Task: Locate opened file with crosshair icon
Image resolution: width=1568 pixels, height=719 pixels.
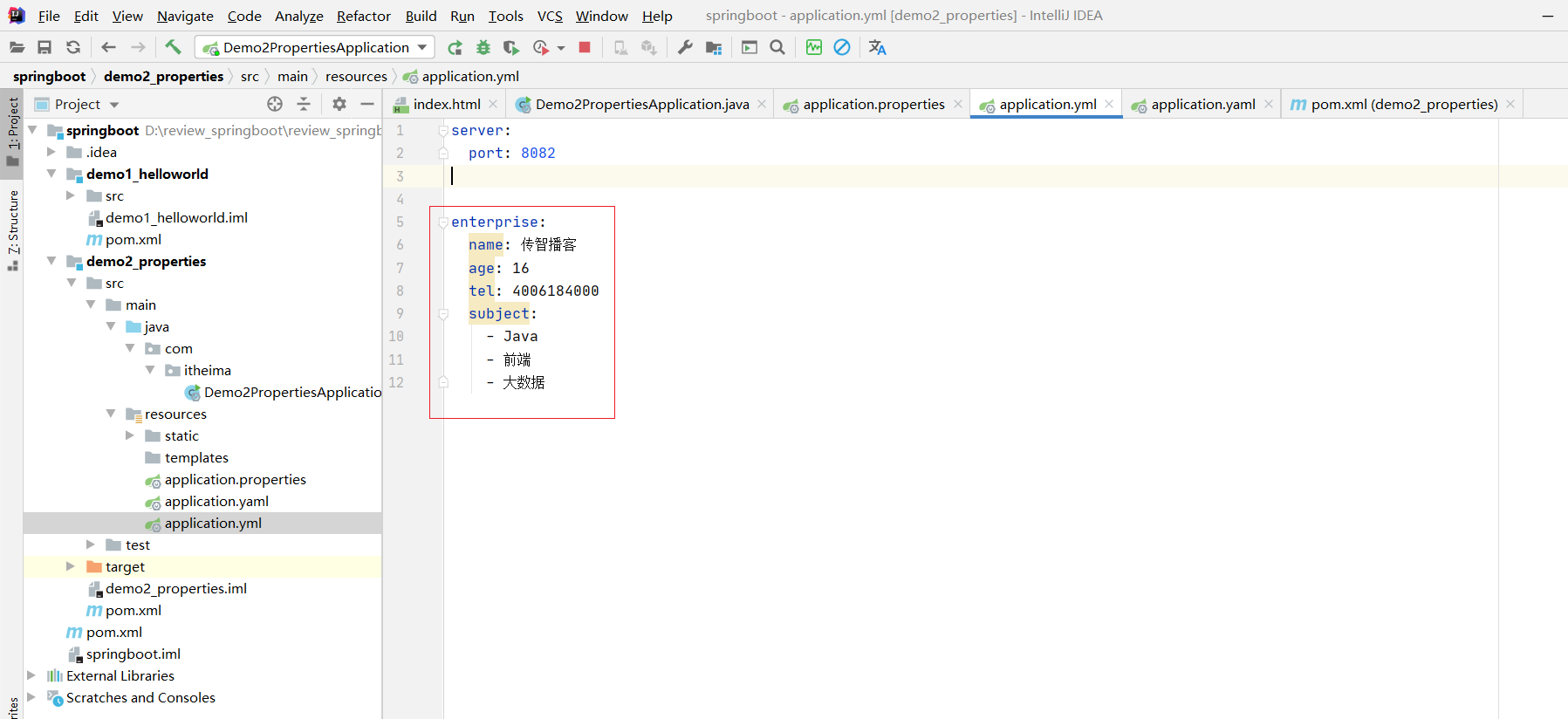Action: (275, 104)
